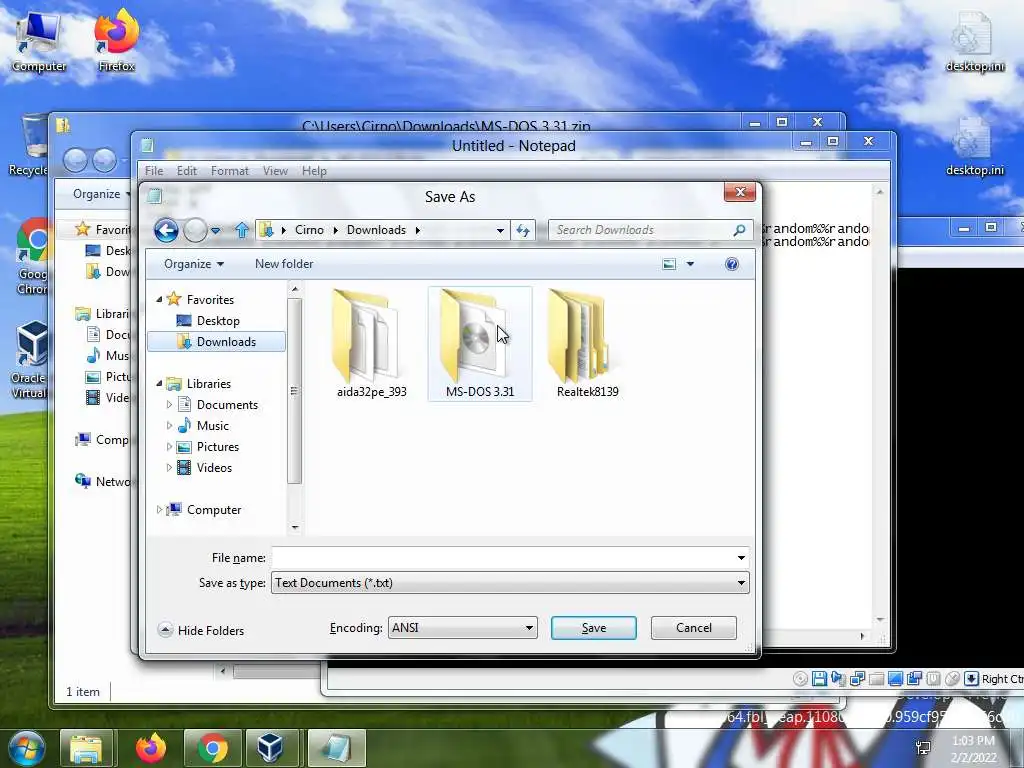1024x768 pixels.
Task: Open the view options dropdown arrow
Action: (690, 264)
